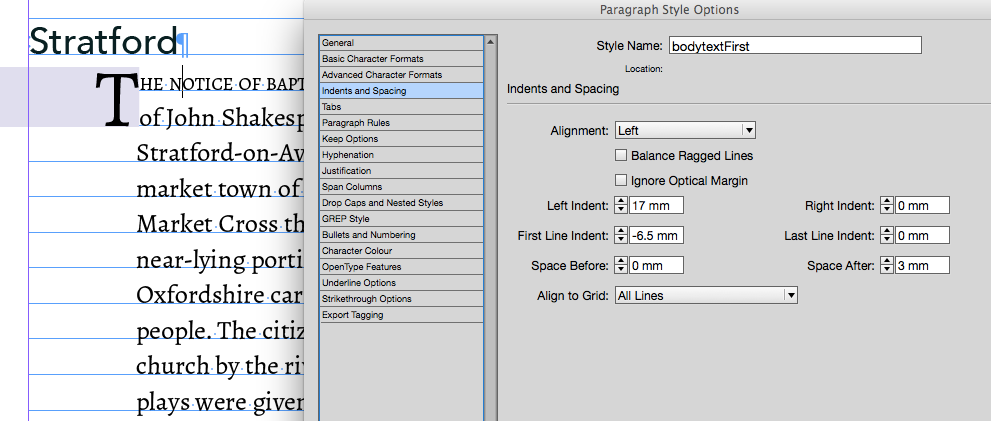The width and height of the screenshot is (991, 421).
Task: Select the General category
Action: pos(402,43)
